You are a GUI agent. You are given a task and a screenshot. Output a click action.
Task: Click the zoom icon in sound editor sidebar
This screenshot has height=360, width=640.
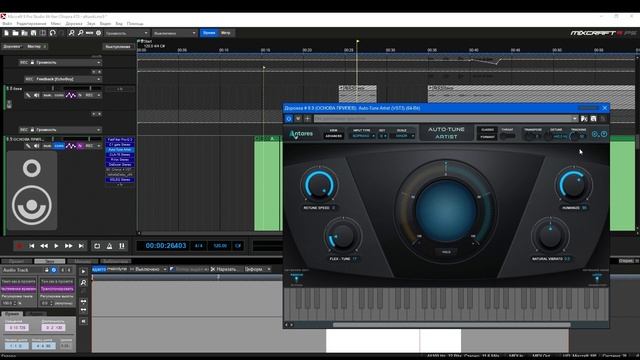click(83, 282)
